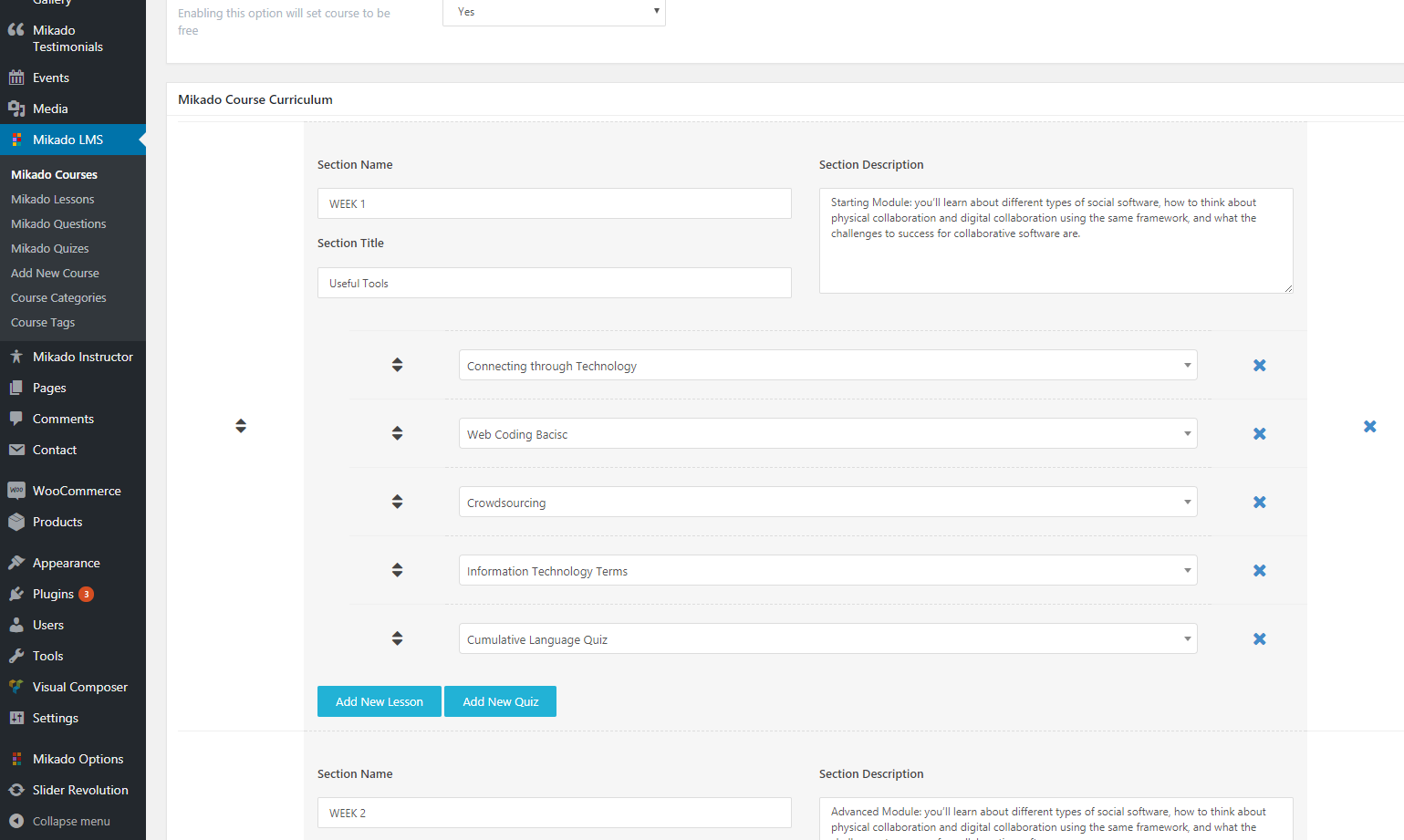Open Mikado Courses submenu item
This screenshot has height=840, width=1404.
(54, 174)
